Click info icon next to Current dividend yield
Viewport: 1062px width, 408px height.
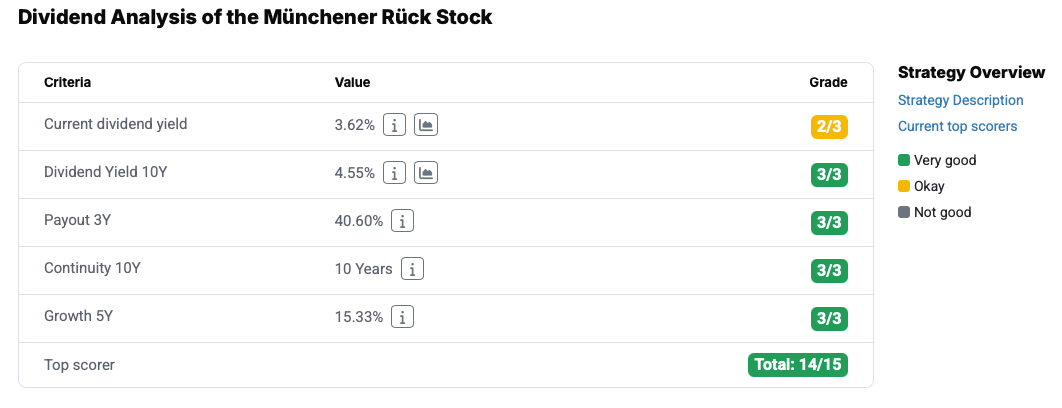(x=396, y=125)
